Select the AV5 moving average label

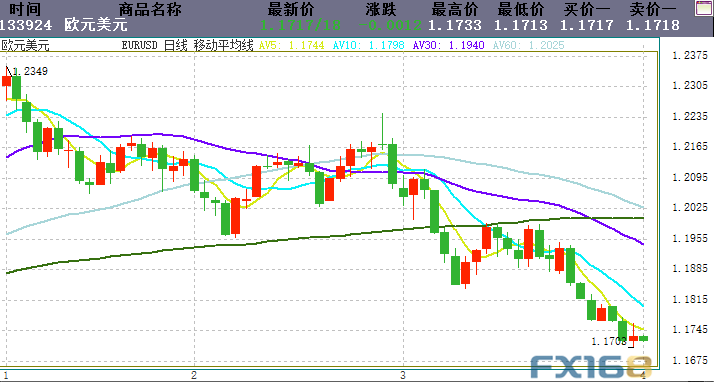pos(291,45)
